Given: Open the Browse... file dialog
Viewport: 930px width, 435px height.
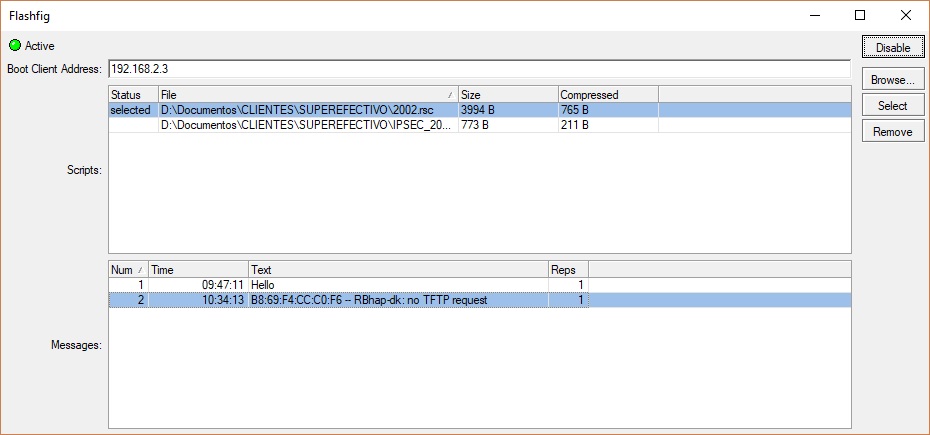Looking at the screenshot, I should pos(893,80).
